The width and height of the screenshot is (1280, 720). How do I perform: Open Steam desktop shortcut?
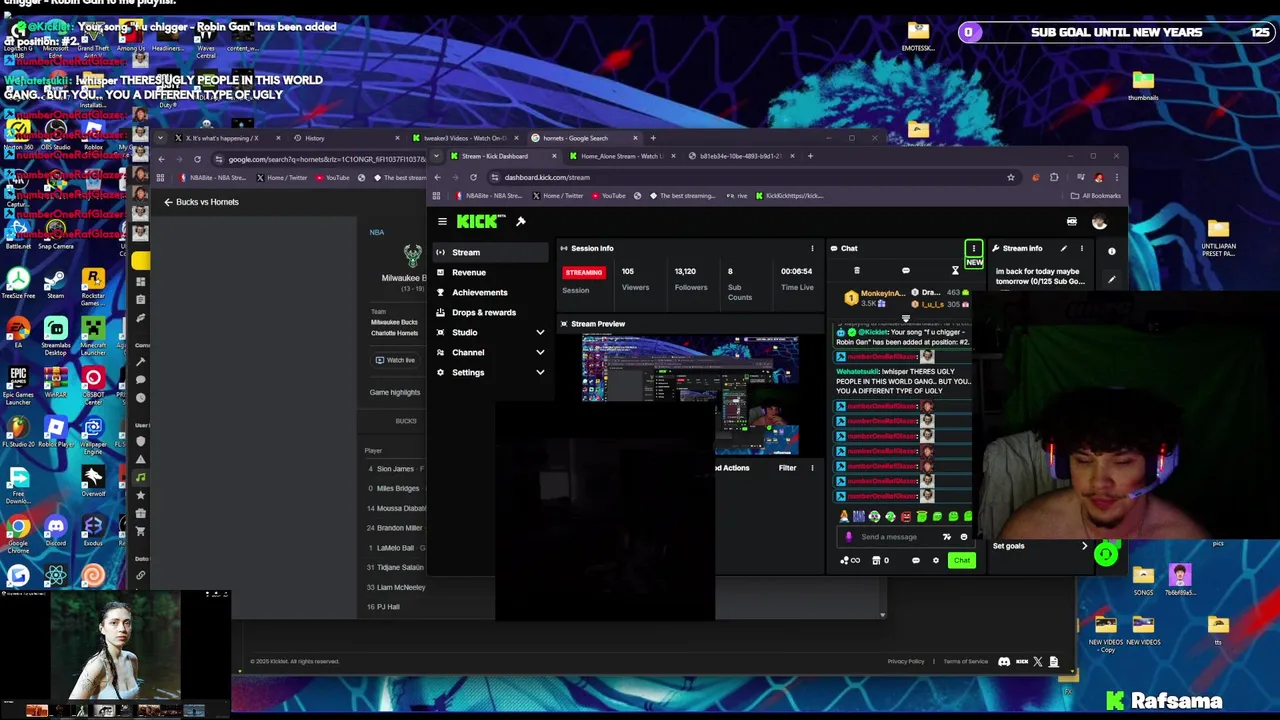pyautogui.click(x=55, y=284)
